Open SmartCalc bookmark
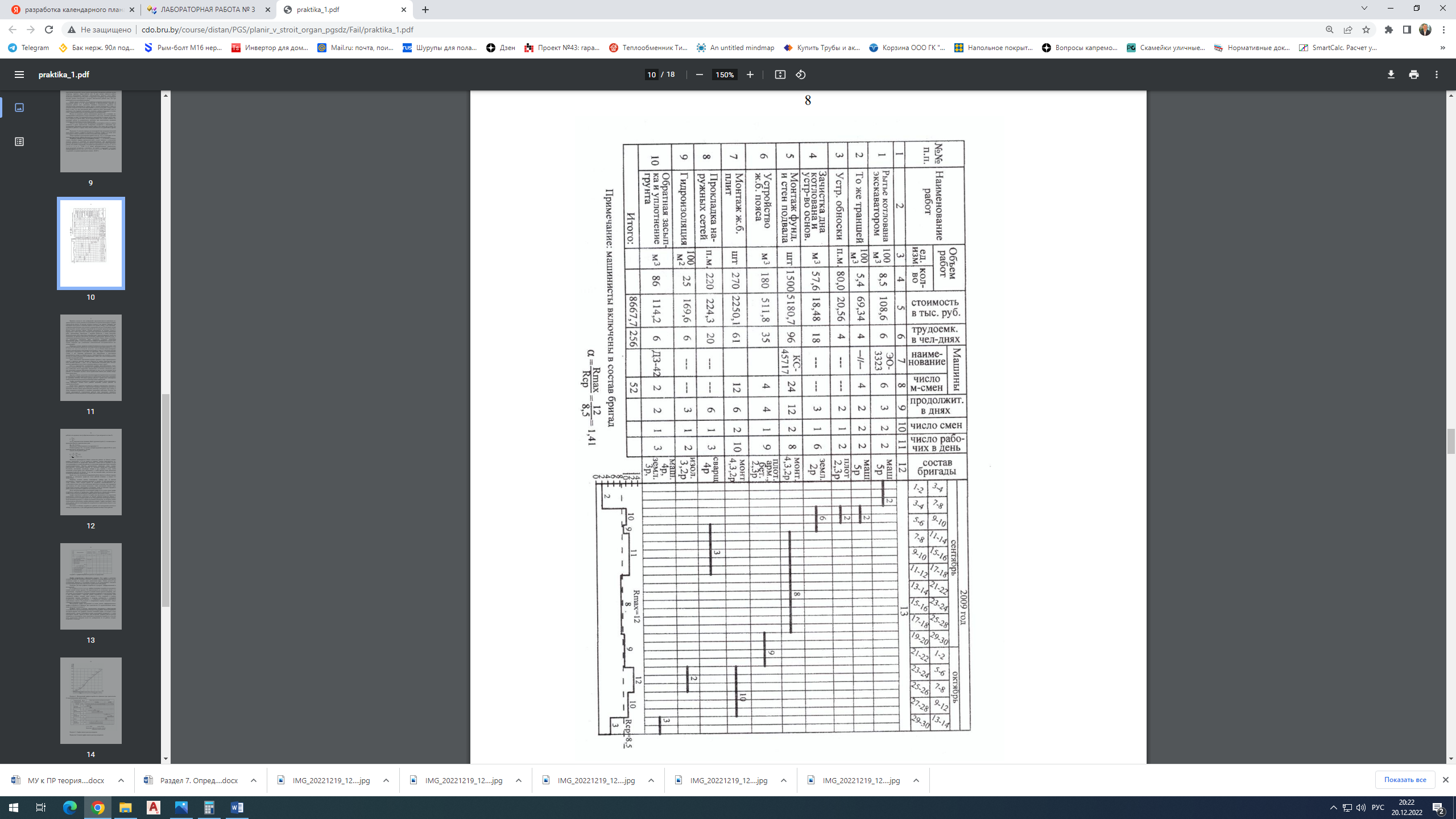This screenshot has width=1456, height=819. (1338, 48)
